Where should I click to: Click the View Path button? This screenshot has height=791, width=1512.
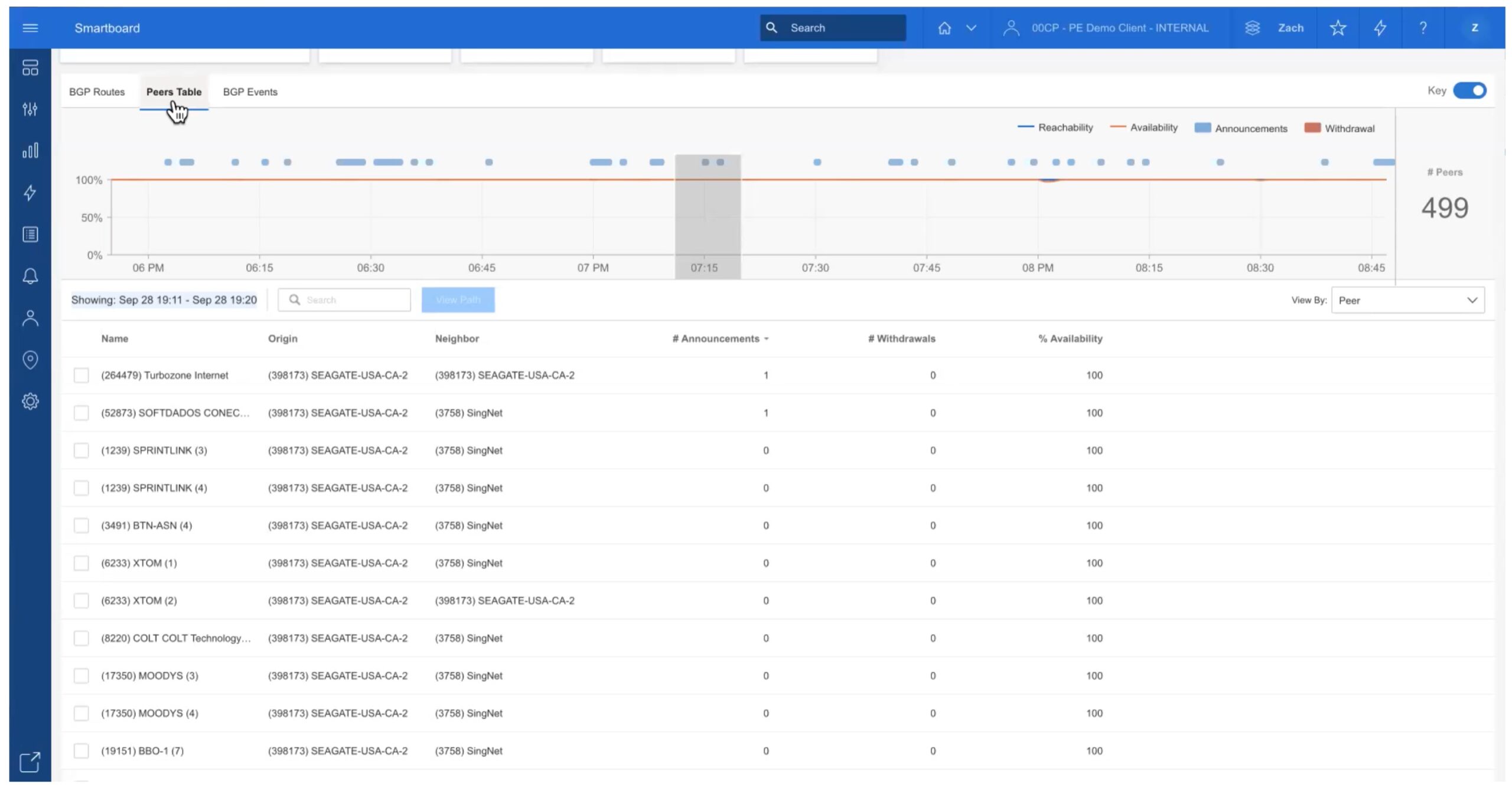[x=458, y=300]
